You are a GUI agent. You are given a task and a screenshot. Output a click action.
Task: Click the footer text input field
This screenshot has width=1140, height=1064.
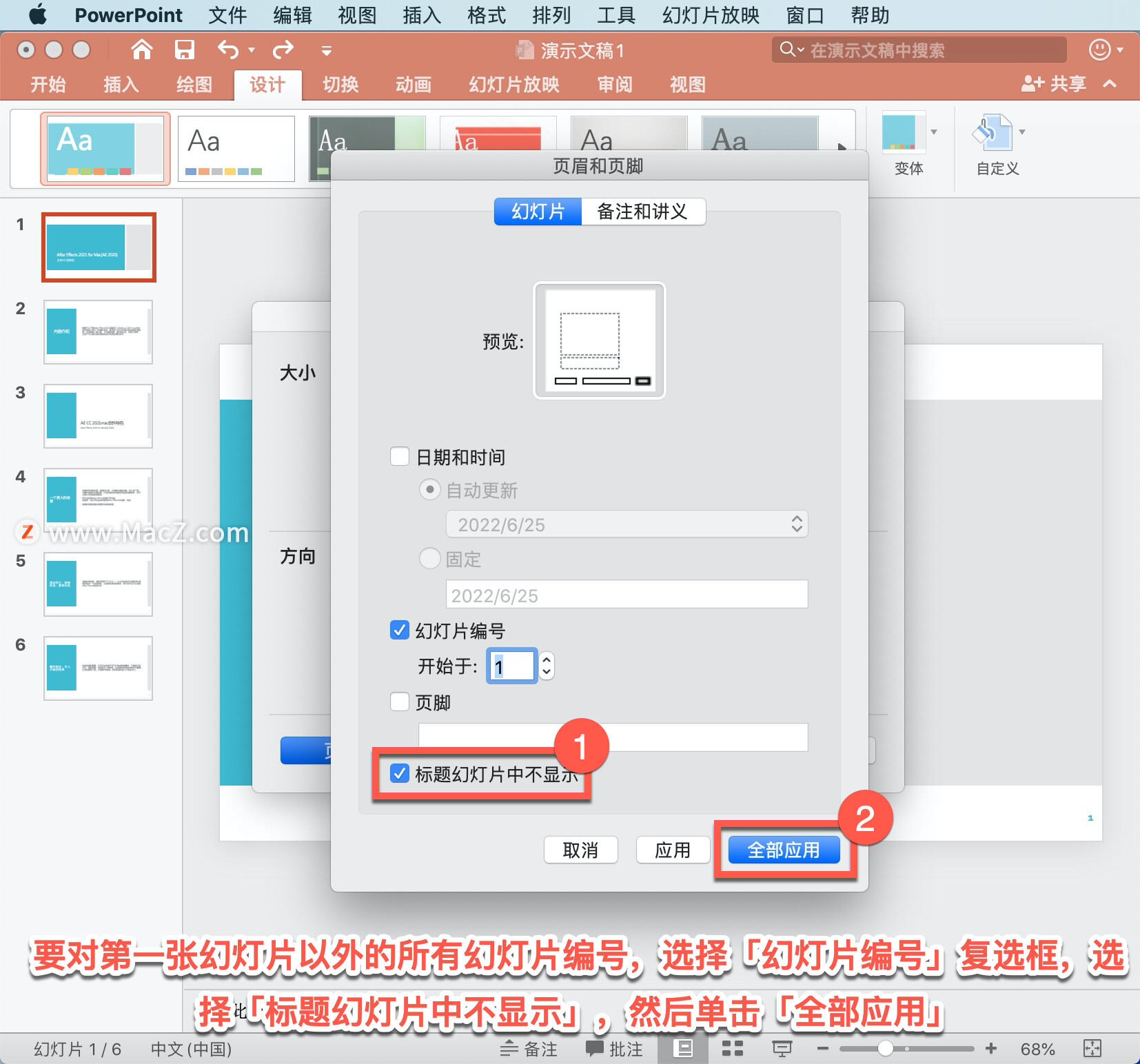(613, 737)
